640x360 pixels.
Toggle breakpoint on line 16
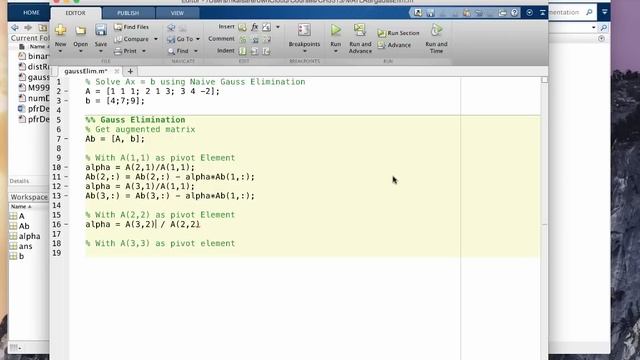pyautogui.click(x=66, y=224)
